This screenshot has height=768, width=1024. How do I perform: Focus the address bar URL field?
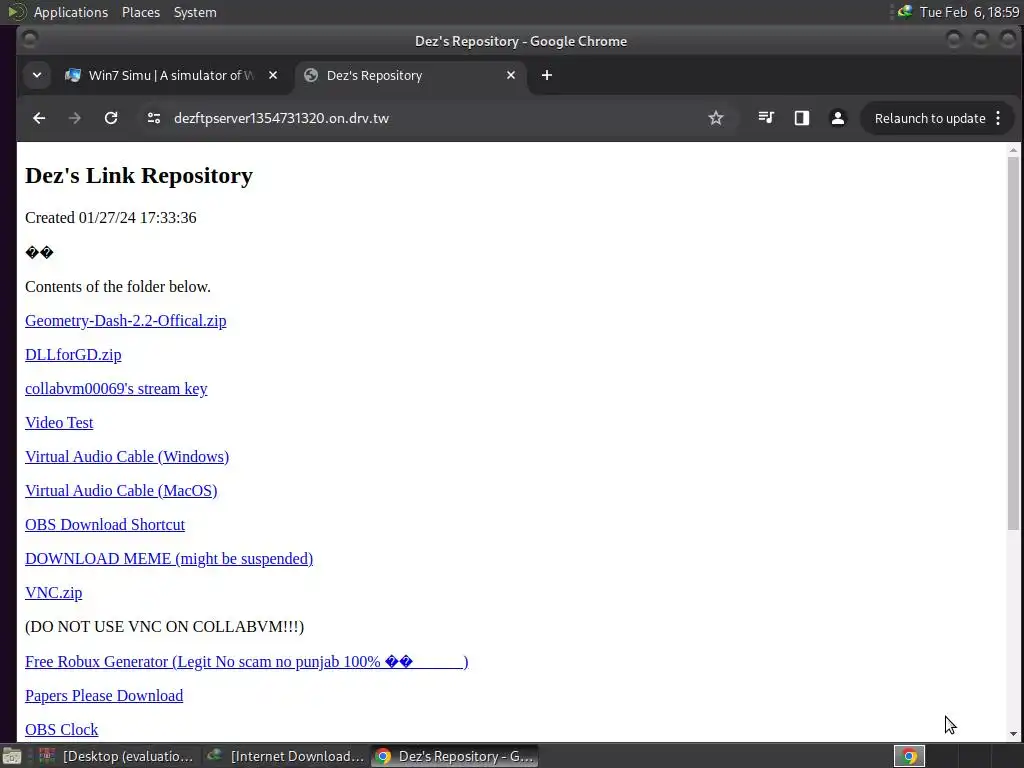tap(431, 118)
